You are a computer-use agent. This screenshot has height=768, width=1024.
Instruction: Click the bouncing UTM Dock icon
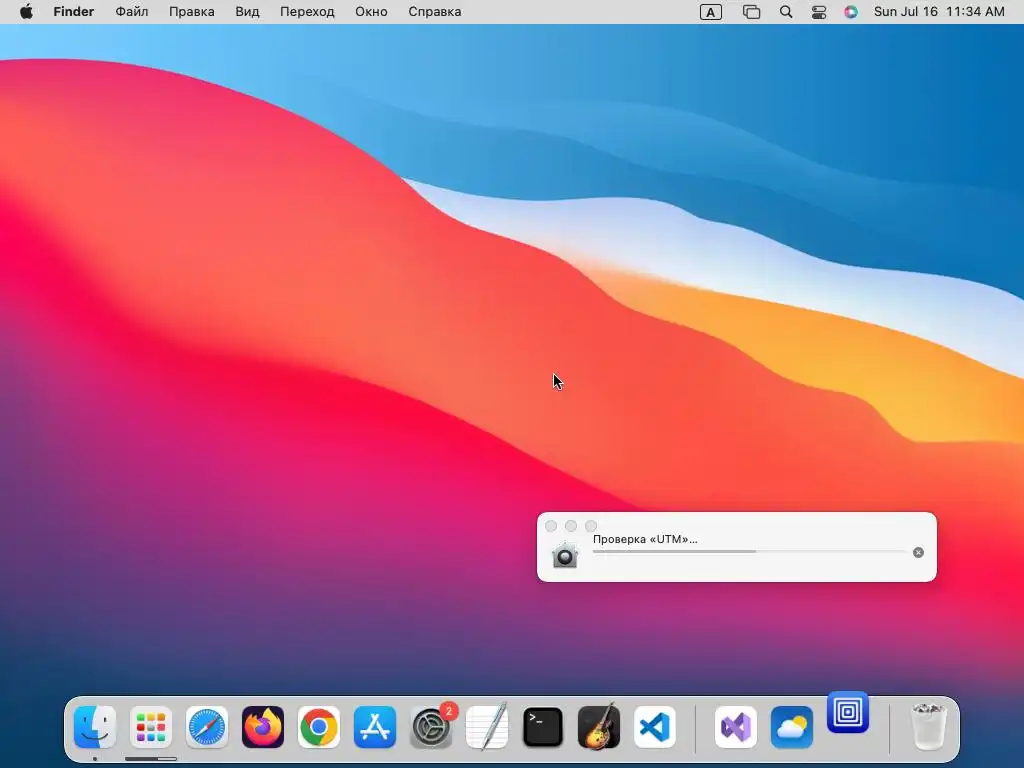[848, 712]
